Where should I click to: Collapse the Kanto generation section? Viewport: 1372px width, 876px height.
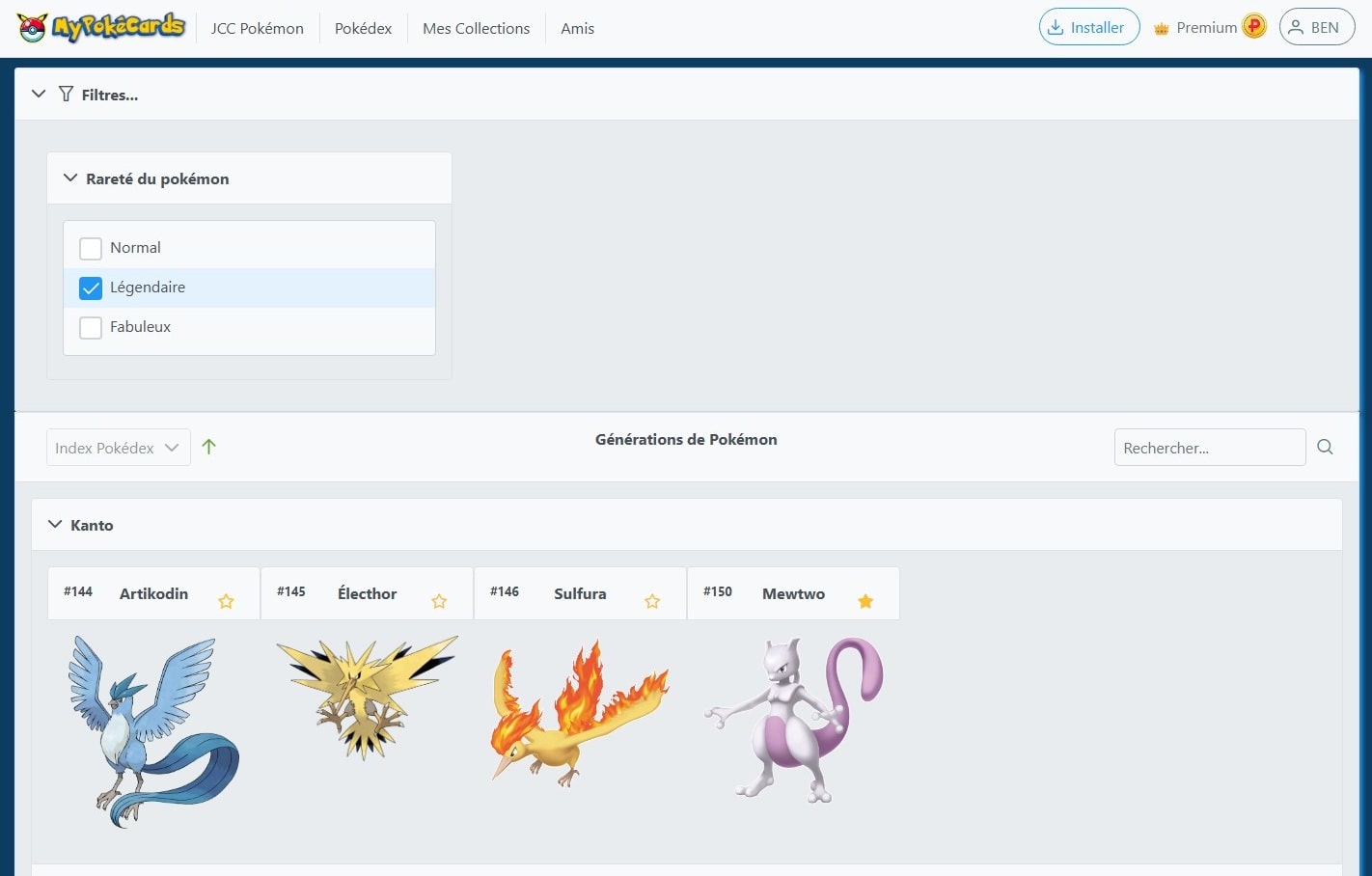click(x=55, y=524)
